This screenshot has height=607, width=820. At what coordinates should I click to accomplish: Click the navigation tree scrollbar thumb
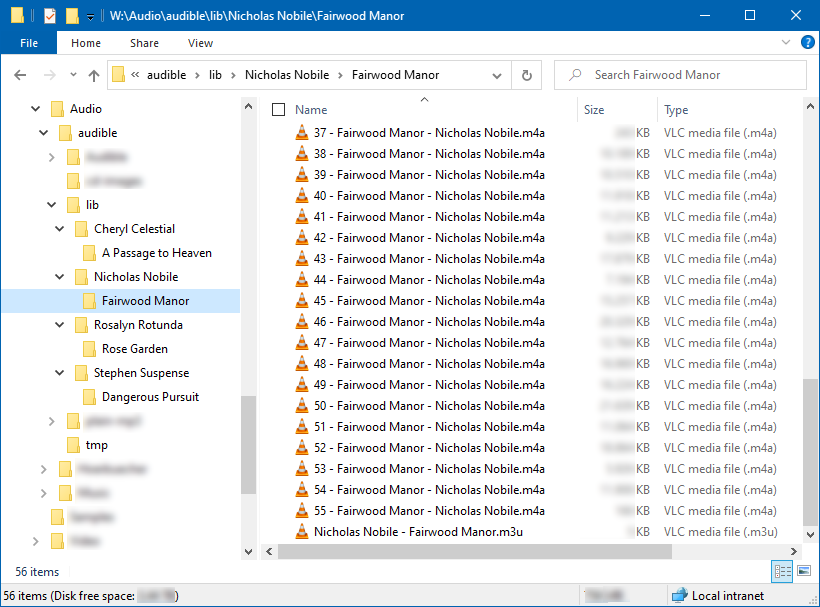coord(248,445)
